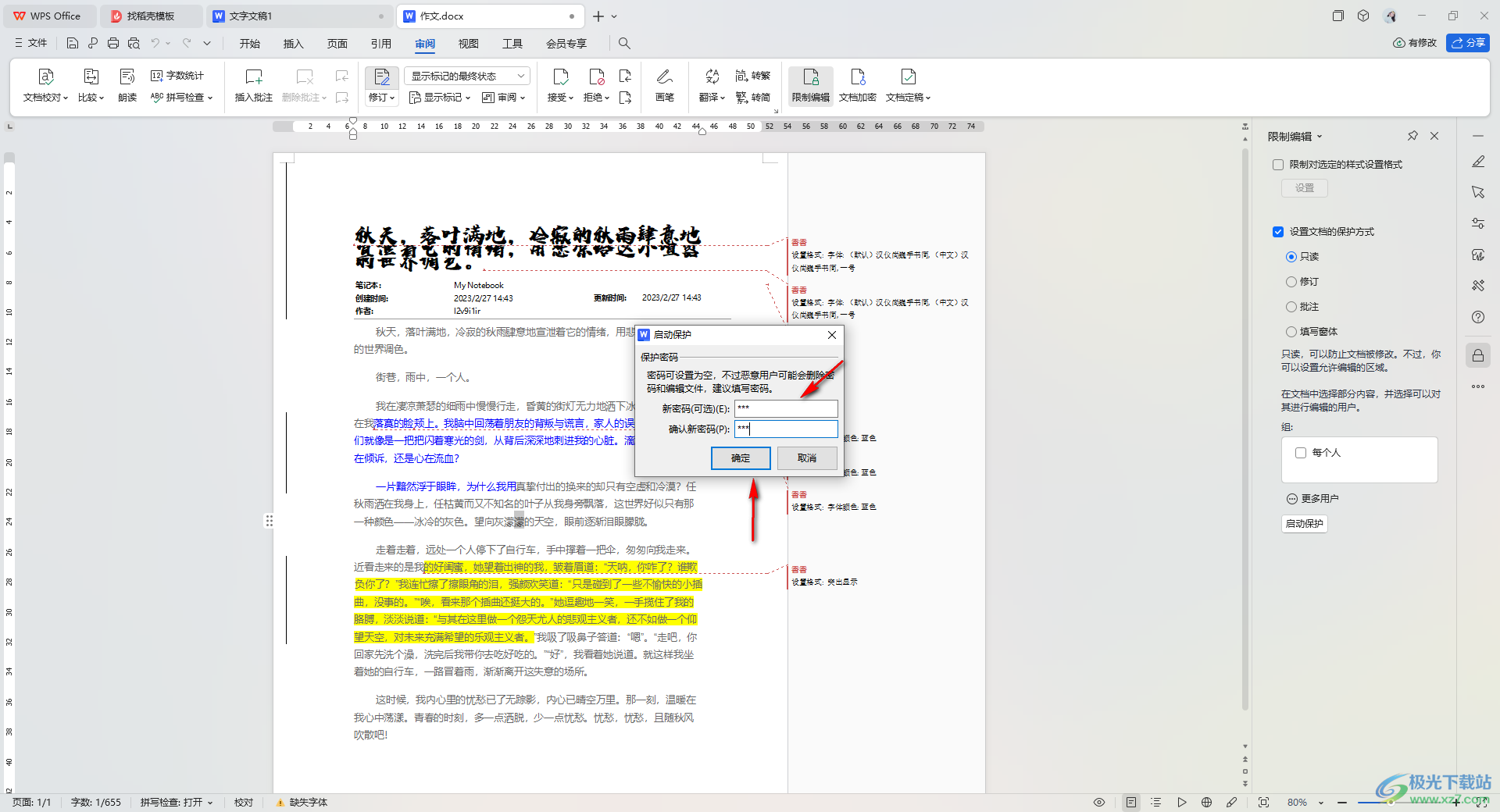Select the 只读 radio option
Viewport: 1500px width, 812px height.
1291,257
